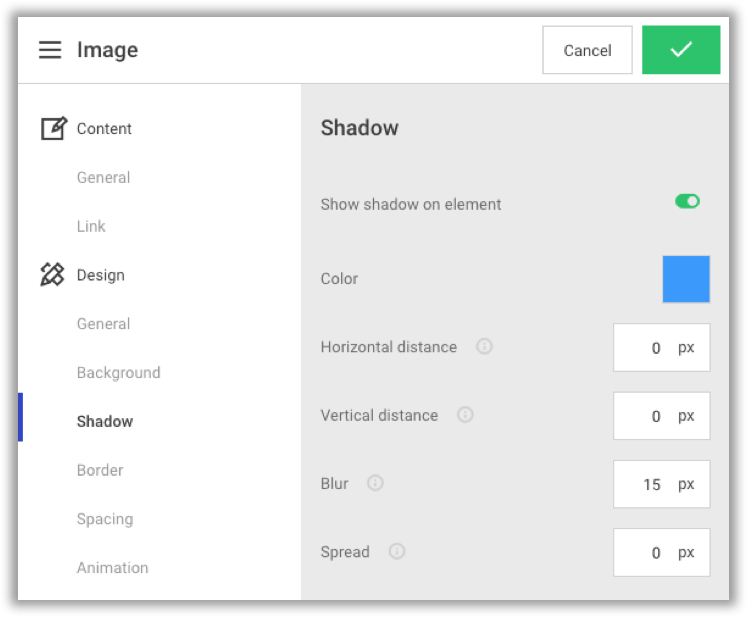
Task: Confirm changes with green checkmark button
Action: pos(681,50)
